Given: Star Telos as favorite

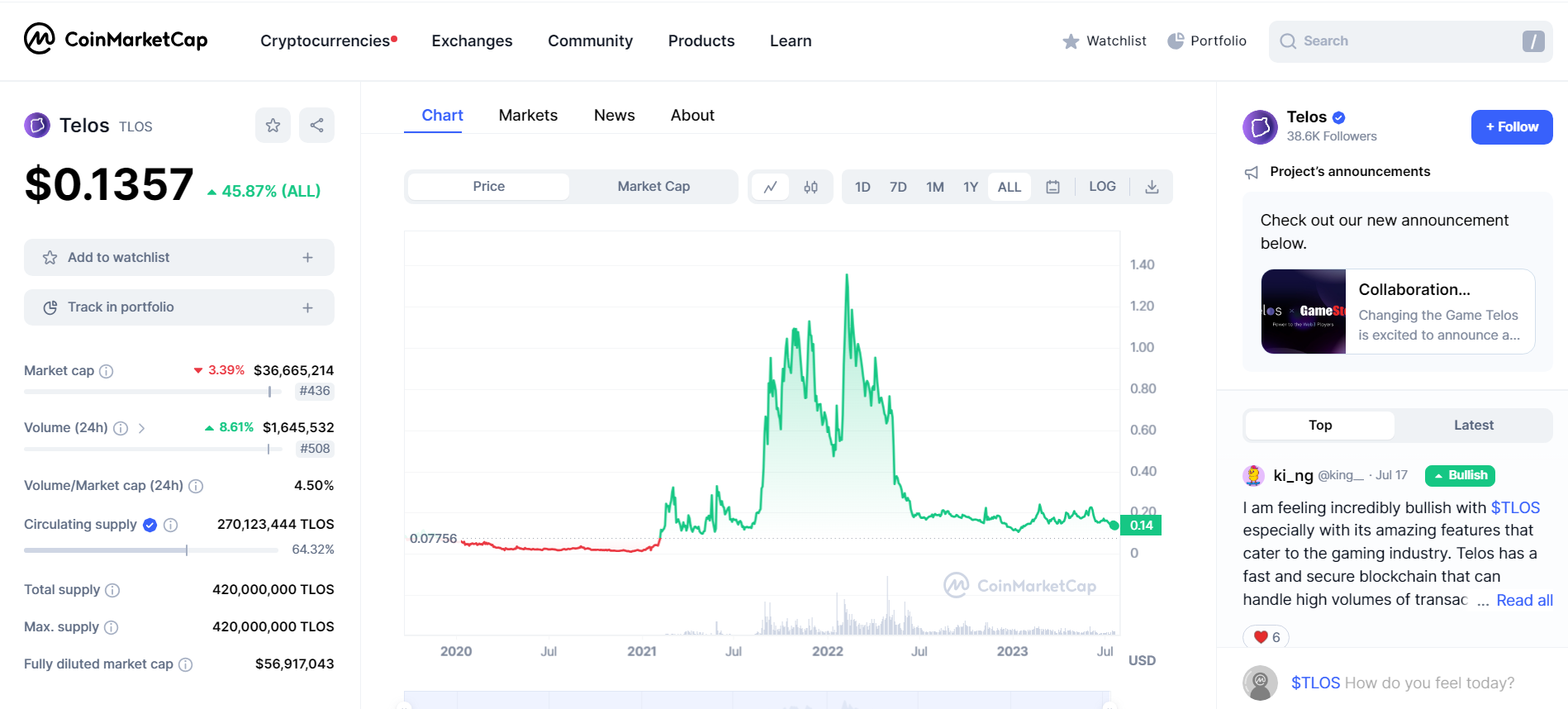Looking at the screenshot, I should point(273,126).
